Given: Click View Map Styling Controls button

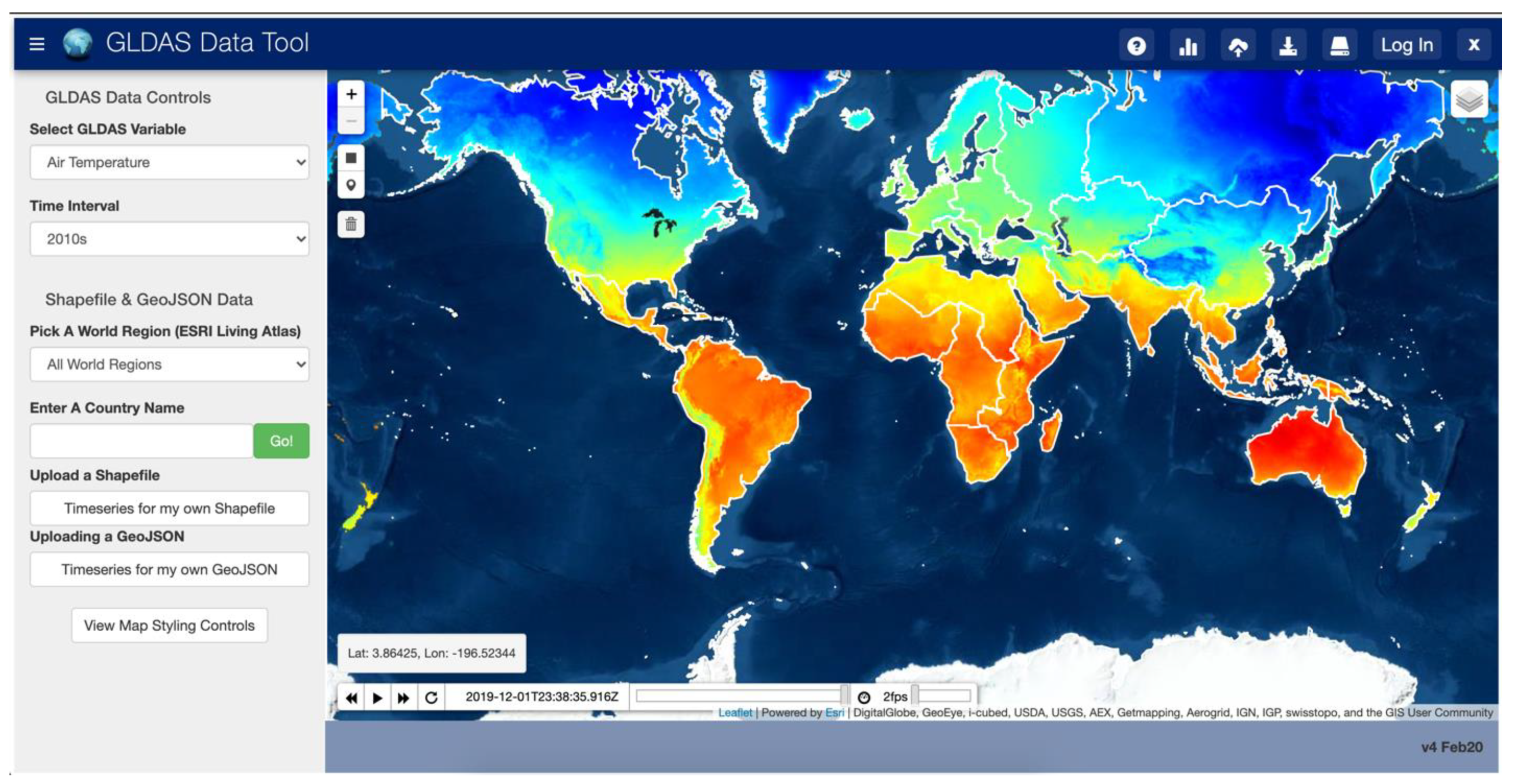Looking at the screenshot, I should click(169, 626).
